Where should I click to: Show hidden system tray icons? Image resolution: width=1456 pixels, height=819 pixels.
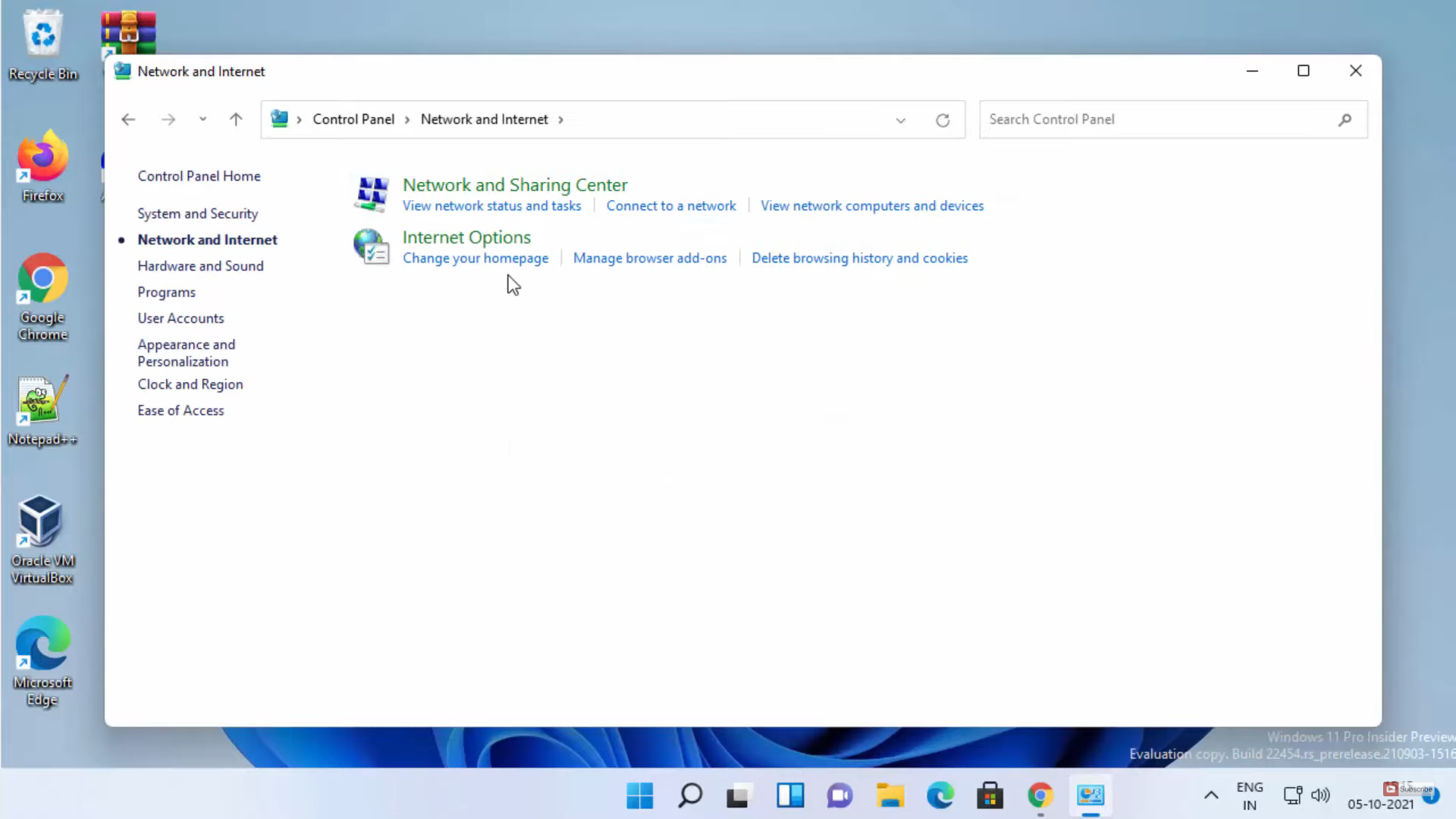(x=1211, y=795)
